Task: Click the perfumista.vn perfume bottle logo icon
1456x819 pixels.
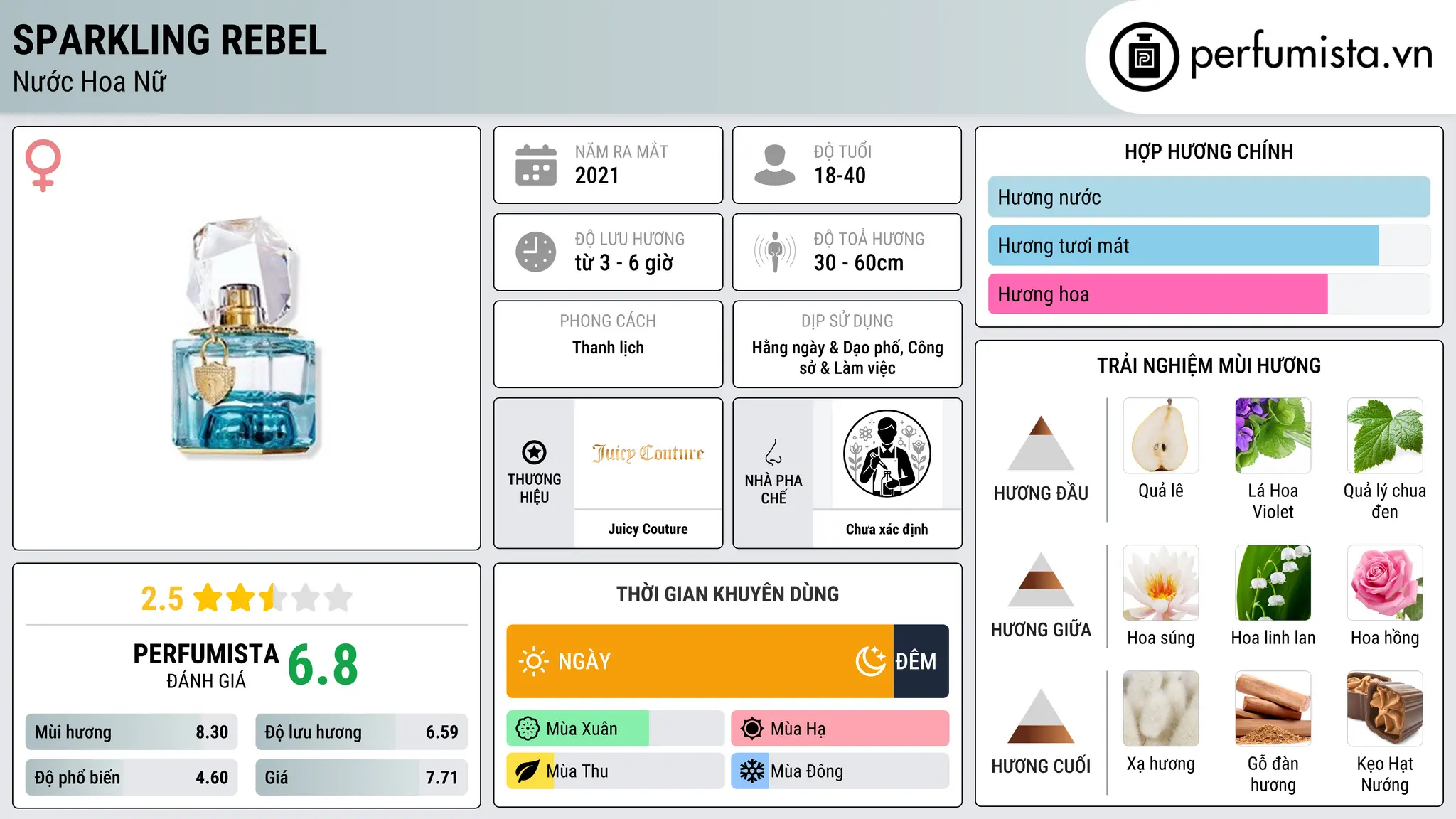Action: point(1144,57)
